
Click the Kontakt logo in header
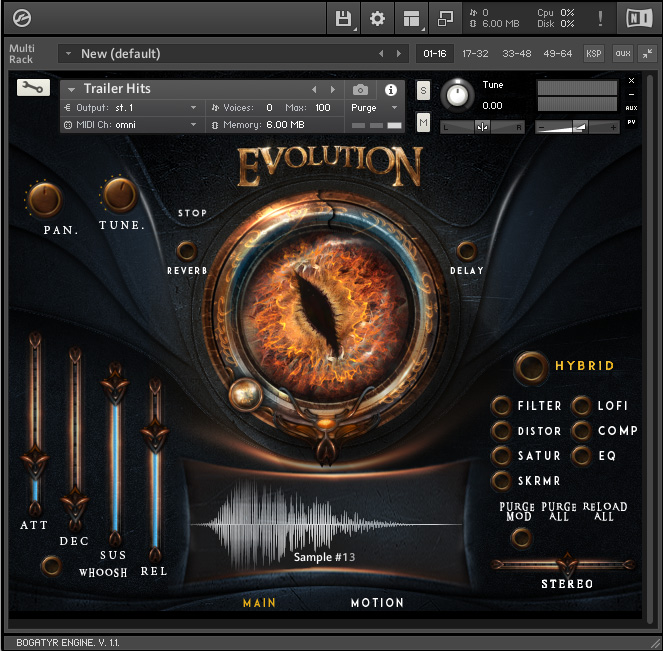(22, 18)
